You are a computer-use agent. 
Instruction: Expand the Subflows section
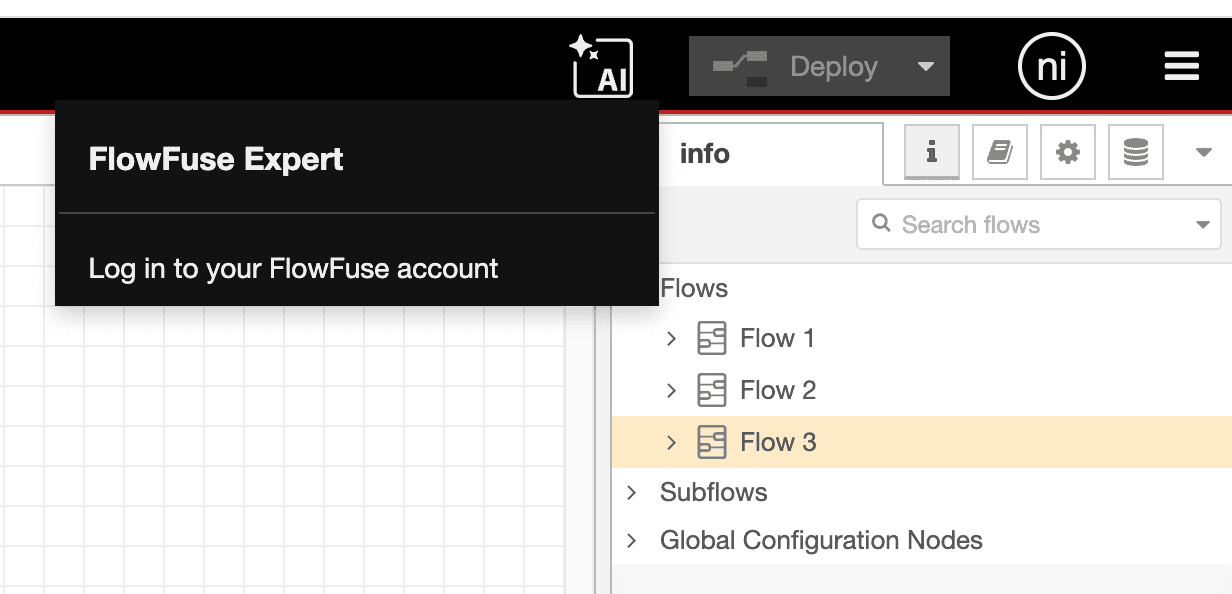(x=631, y=492)
